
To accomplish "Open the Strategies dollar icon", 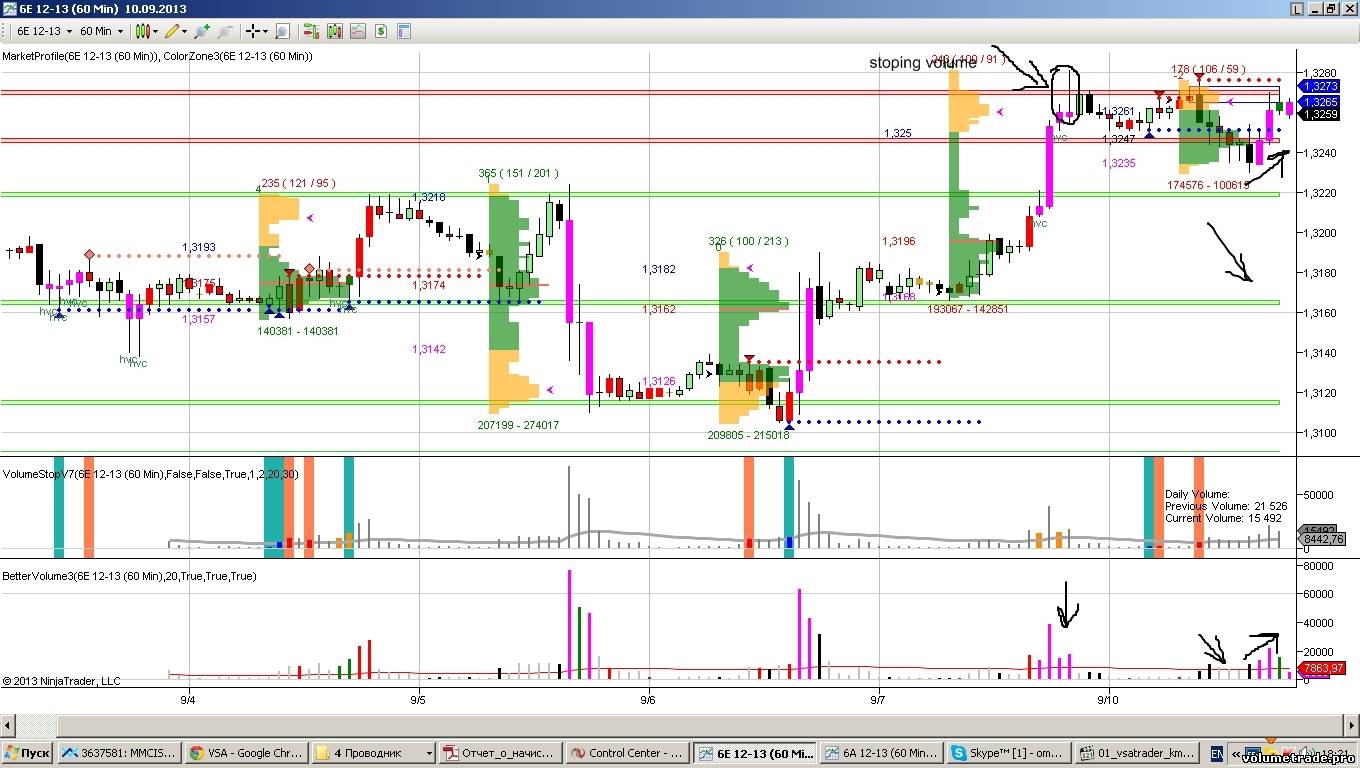I will pyautogui.click(x=381, y=32).
